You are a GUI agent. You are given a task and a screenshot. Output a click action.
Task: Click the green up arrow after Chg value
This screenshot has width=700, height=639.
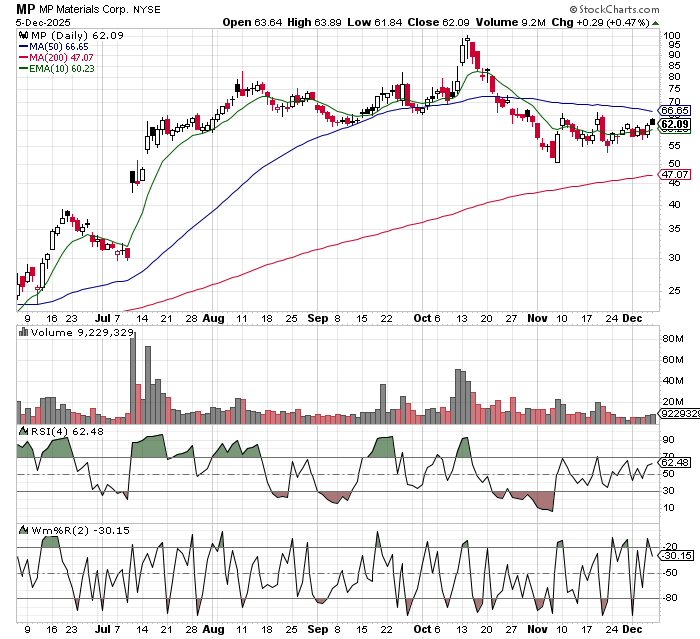(655, 23)
